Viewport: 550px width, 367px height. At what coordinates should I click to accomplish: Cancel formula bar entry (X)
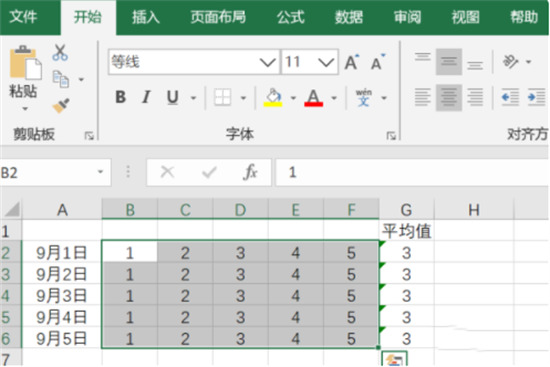coord(167,172)
